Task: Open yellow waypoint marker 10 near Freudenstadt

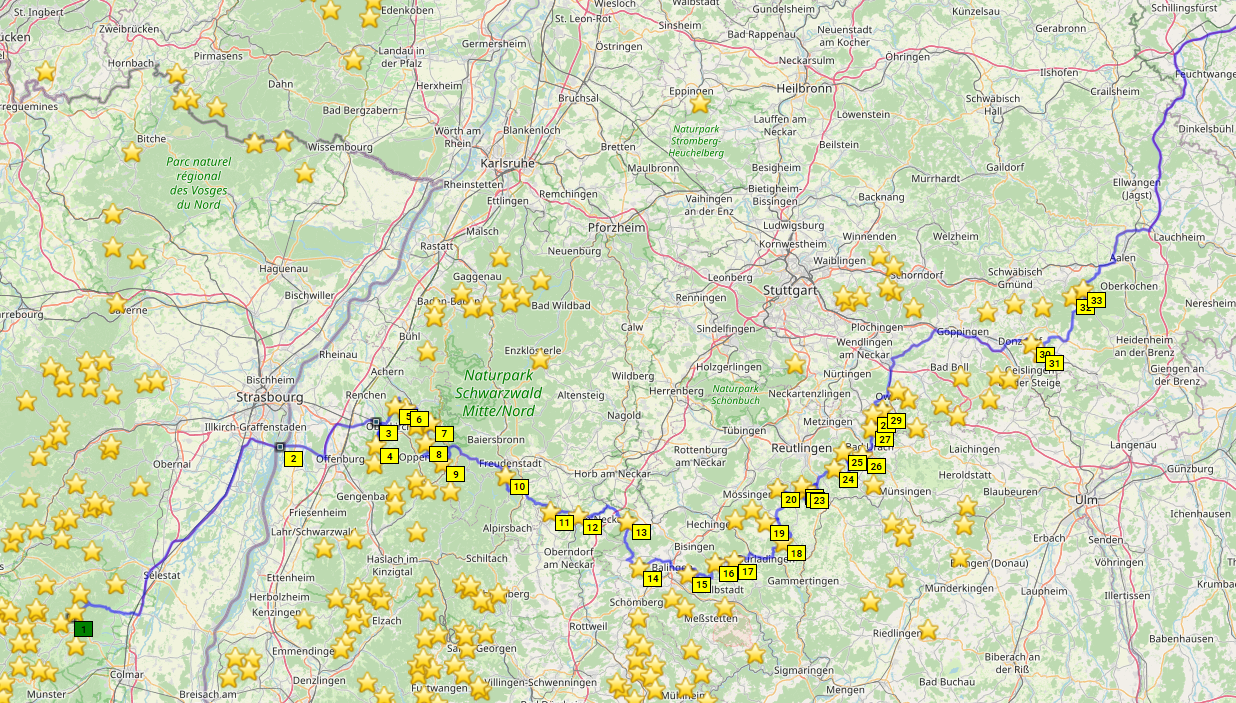Action: click(519, 487)
